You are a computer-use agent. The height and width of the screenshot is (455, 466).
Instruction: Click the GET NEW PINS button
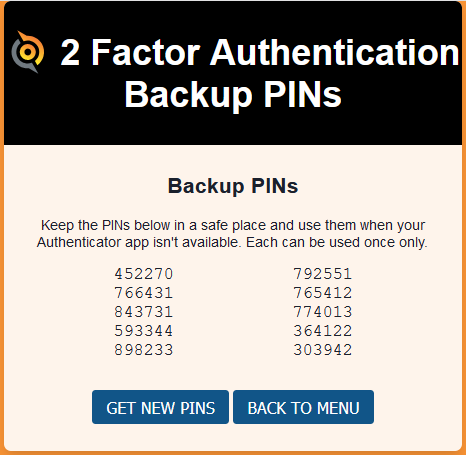coord(160,407)
